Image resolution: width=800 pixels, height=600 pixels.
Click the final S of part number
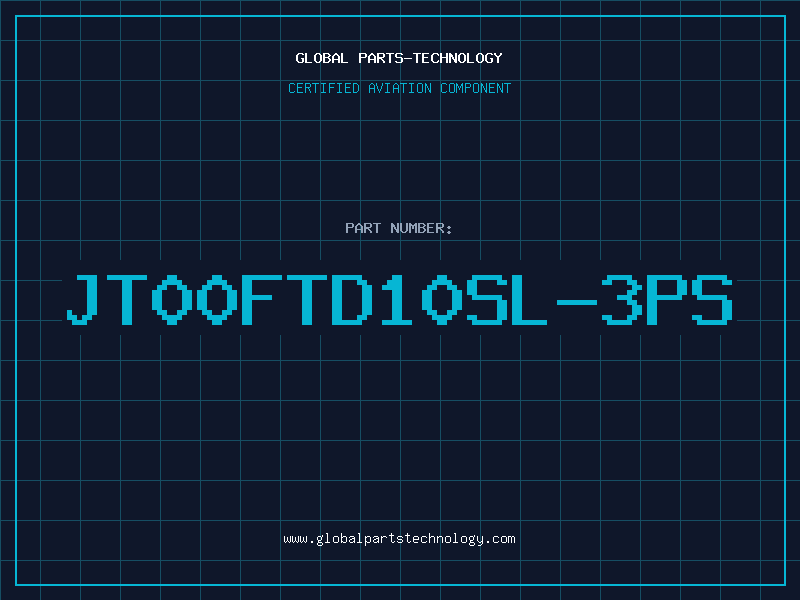pos(712,299)
